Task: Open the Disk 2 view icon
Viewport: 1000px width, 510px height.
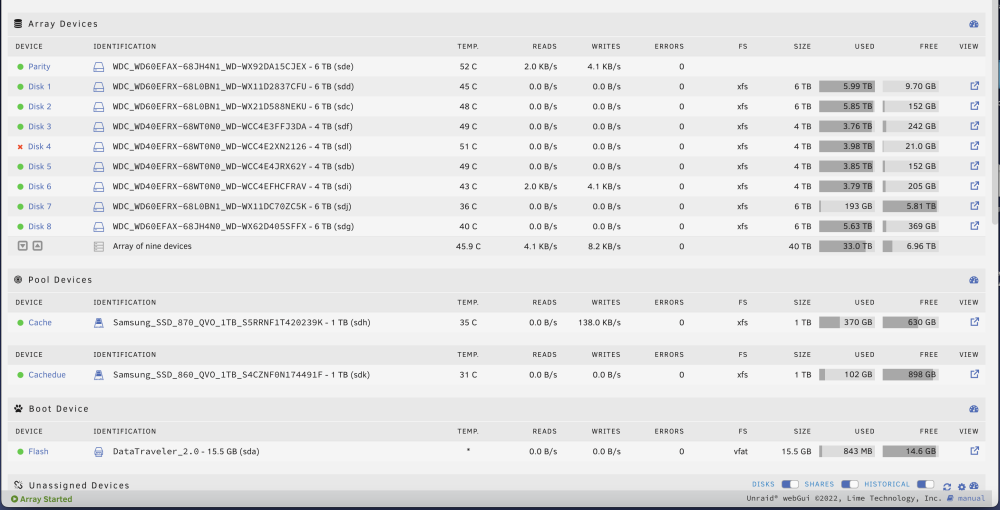Action: tap(974, 106)
